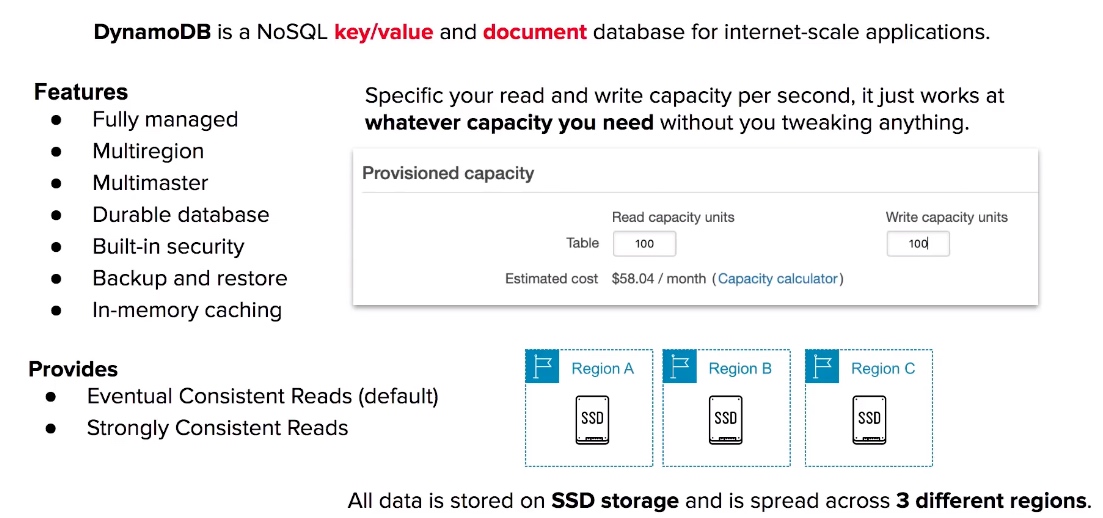Click the Region B flag icon
Screen dimensions: 1103x518
click(680, 367)
